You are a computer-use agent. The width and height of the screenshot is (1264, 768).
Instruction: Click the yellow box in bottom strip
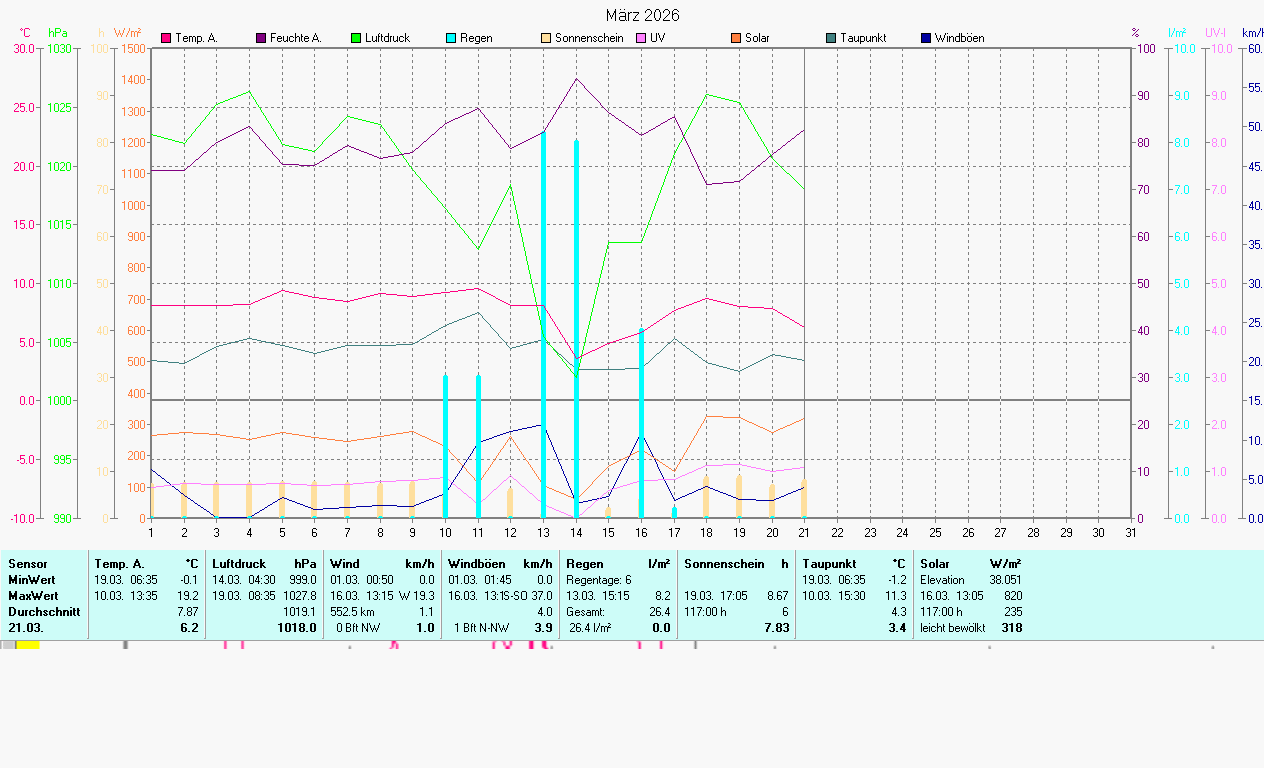[28, 645]
